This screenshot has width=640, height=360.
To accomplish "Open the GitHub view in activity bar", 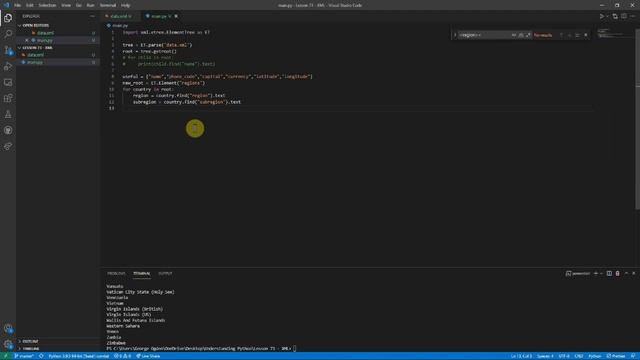I will point(8,130).
